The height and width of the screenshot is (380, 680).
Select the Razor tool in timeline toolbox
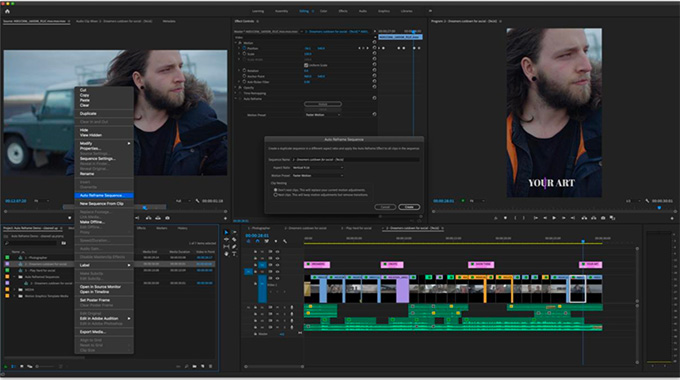pyautogui.click(x=234, y=239)
